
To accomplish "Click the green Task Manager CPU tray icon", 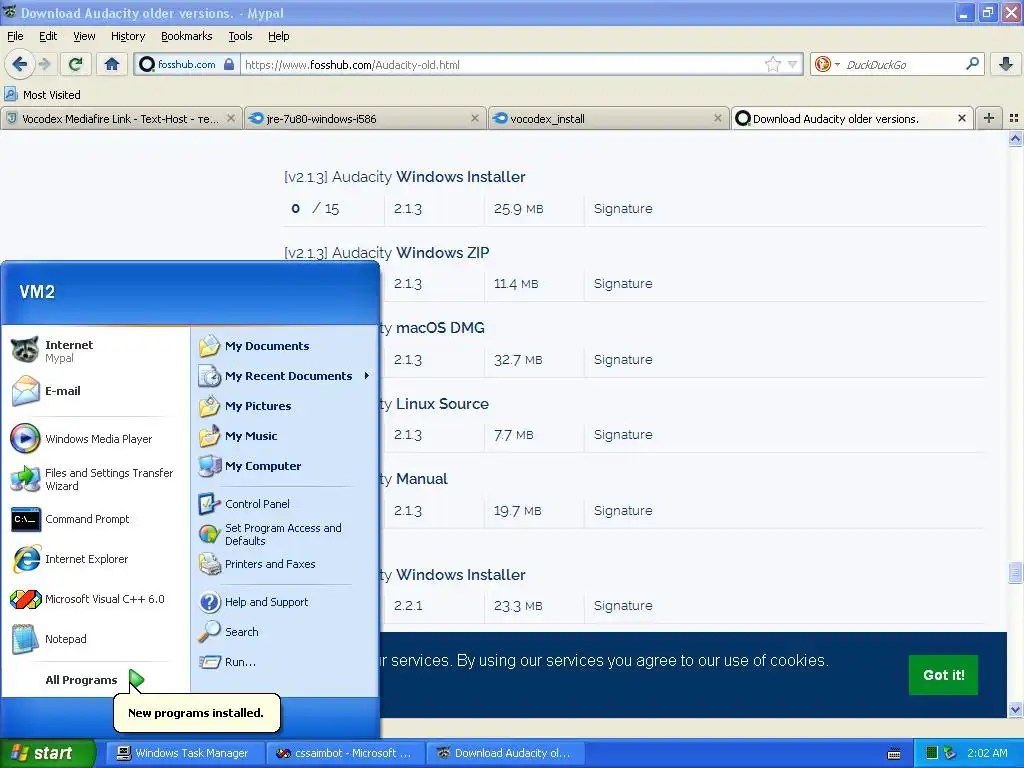I will click(932, 753).
